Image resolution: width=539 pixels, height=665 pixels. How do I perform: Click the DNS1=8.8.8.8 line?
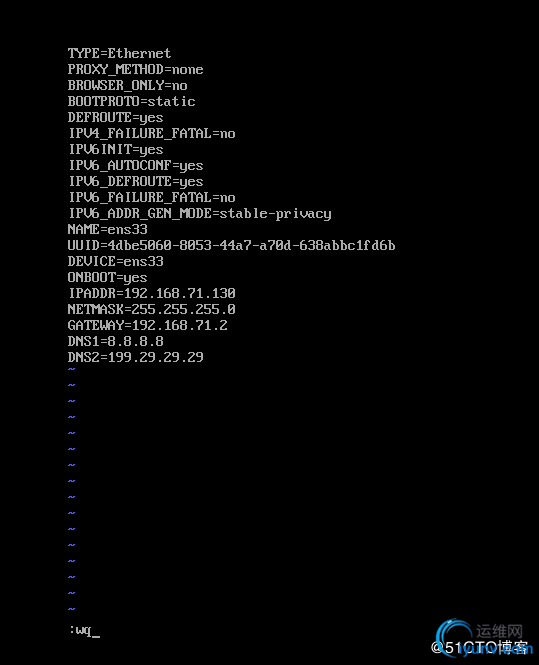pos(115,341)
